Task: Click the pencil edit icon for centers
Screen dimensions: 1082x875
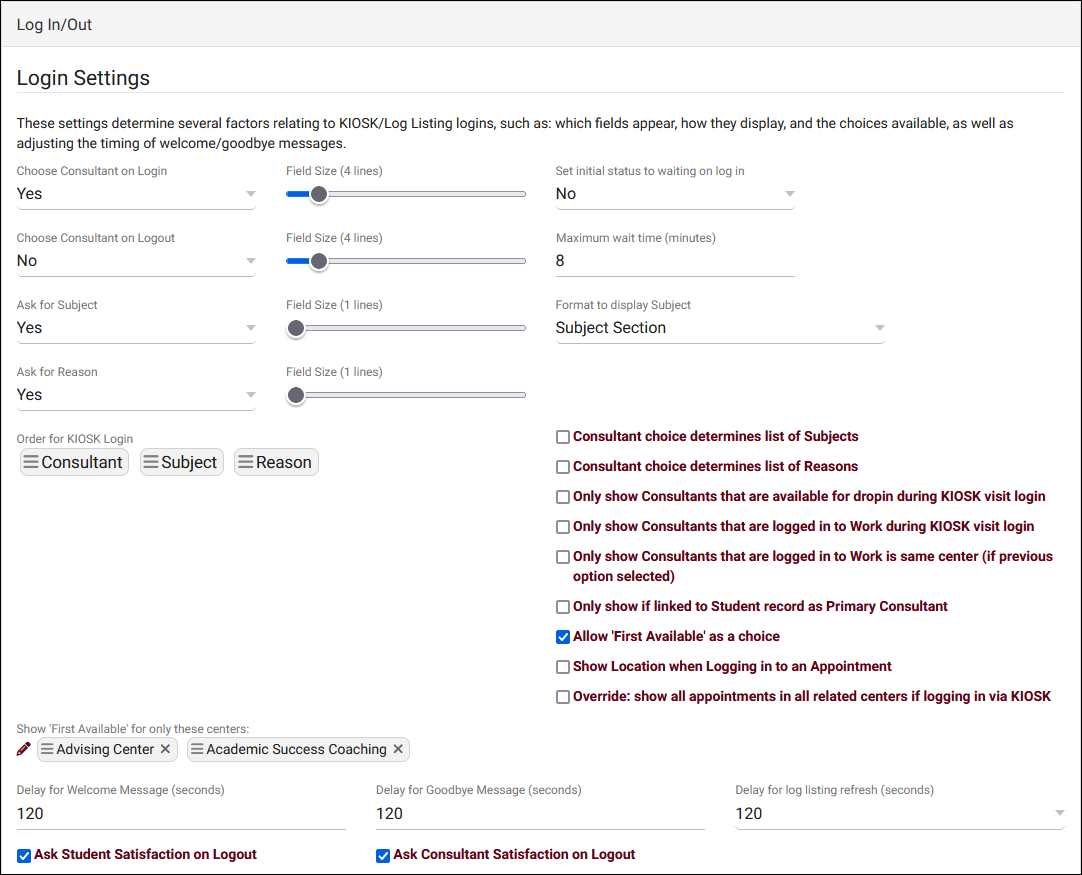Action: pos(24,749)
